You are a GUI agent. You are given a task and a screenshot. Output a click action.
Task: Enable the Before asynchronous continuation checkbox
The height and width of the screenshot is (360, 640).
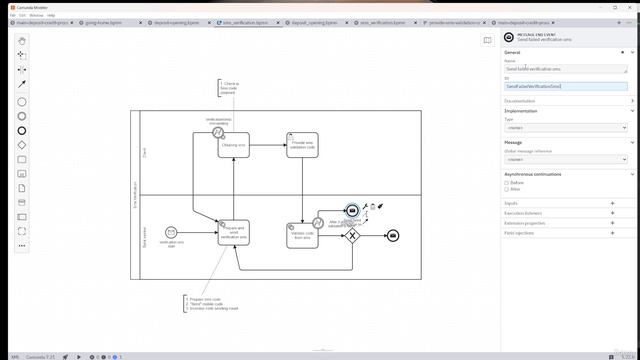[507, 183]
